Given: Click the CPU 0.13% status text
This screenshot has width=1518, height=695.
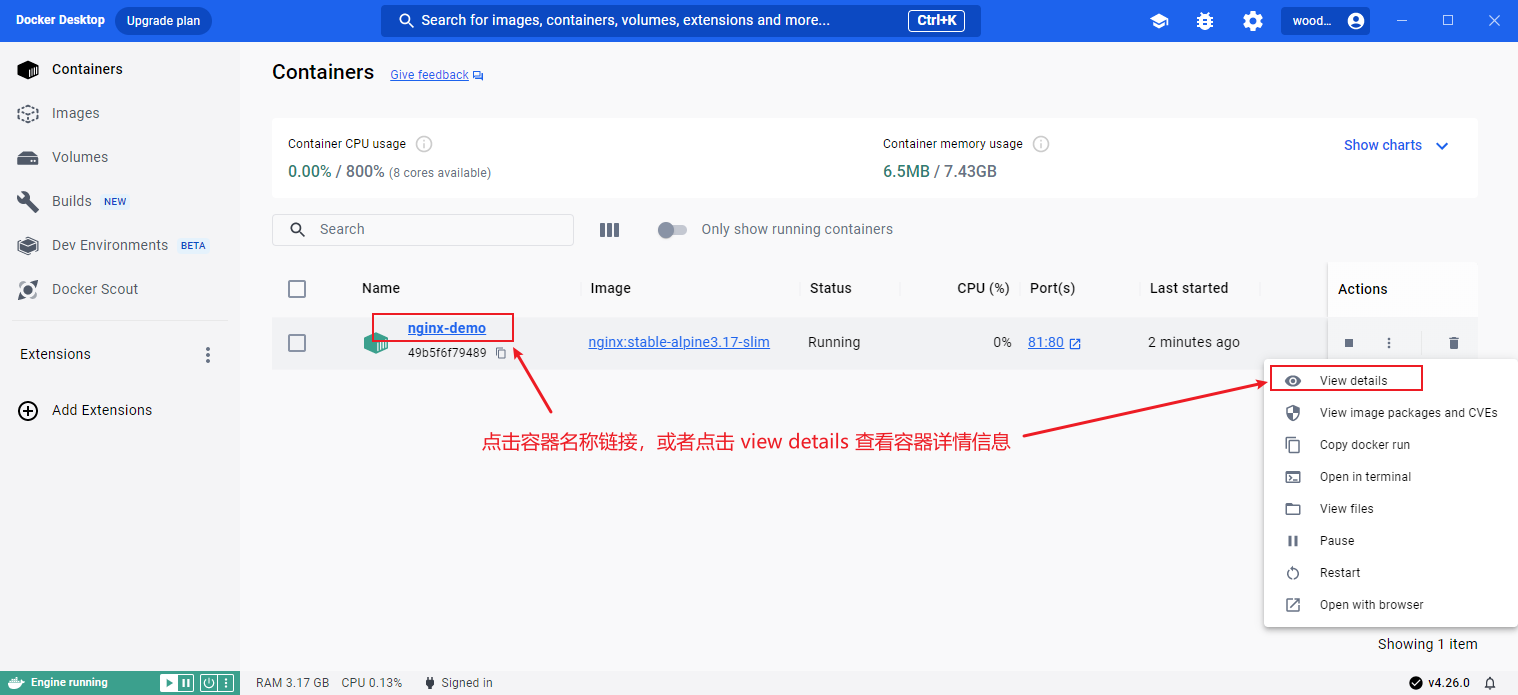Looking at the screenshot, I should coord(372,683).
